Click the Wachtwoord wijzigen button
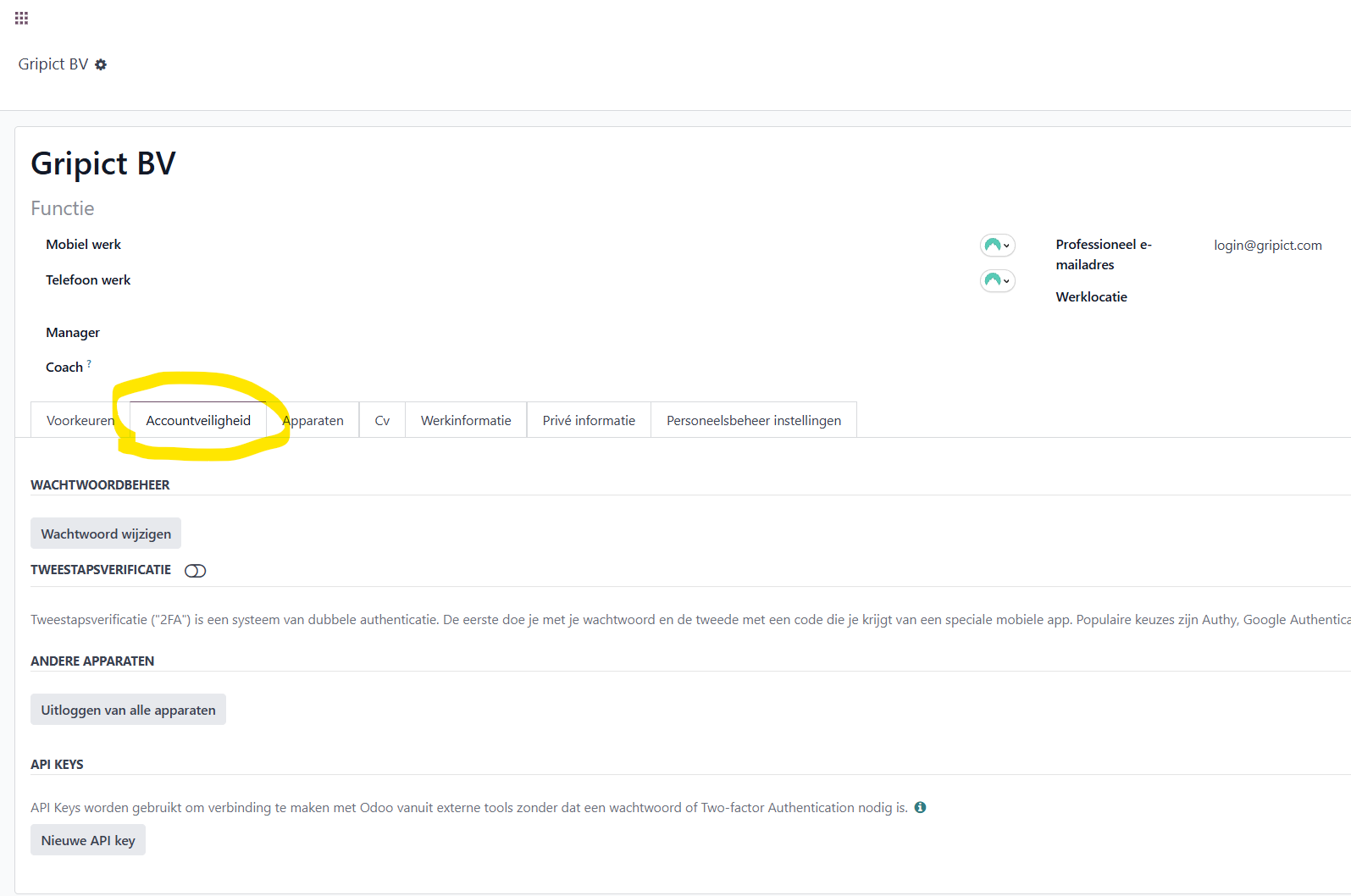1351x896 pixels. 106,534
